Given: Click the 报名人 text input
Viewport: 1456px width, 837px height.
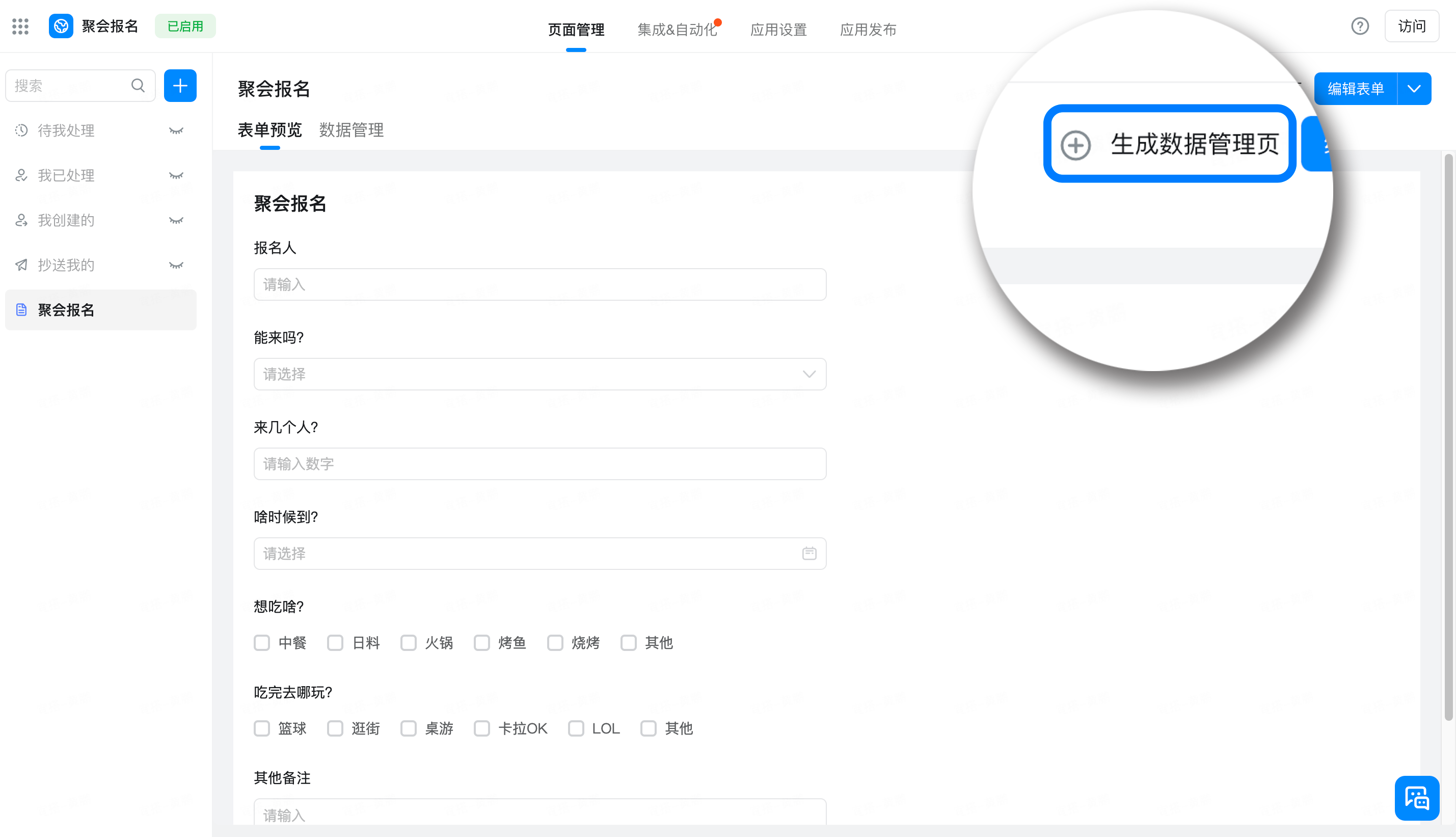Looking at the screenshot, I should [x=540, y=284].
